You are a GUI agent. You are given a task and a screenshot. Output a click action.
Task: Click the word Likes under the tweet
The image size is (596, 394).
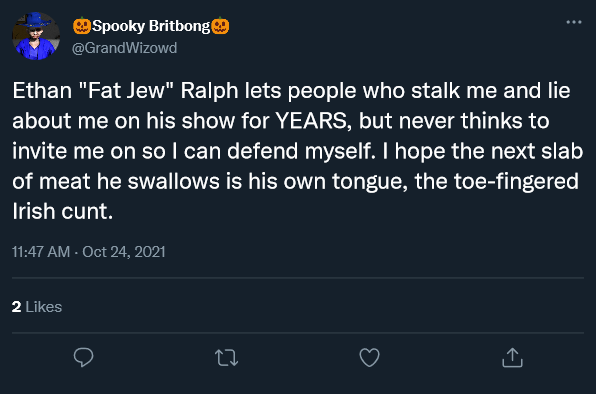pos(44,307)
